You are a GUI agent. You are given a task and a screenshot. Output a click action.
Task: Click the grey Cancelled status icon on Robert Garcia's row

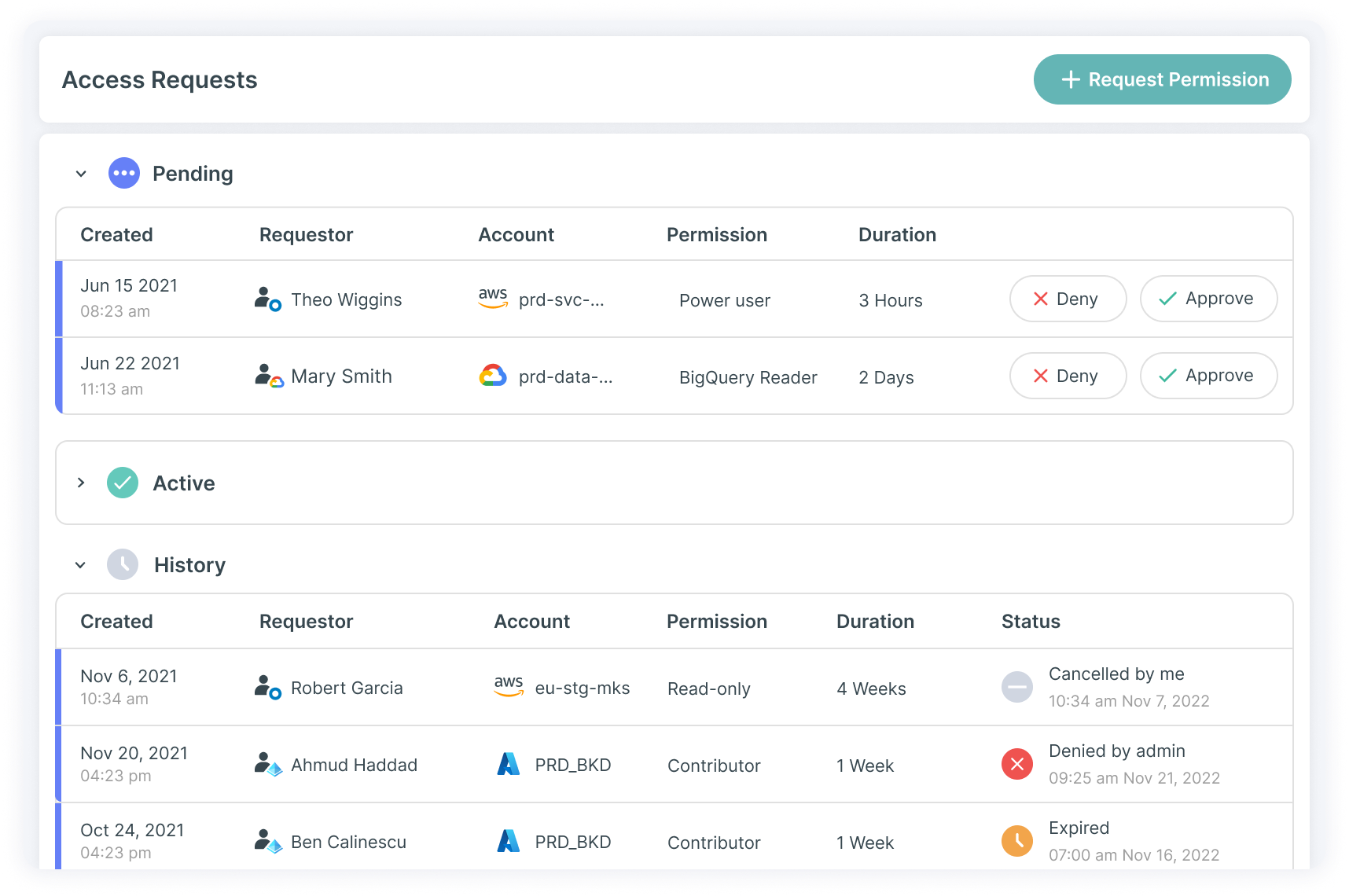1016,686
